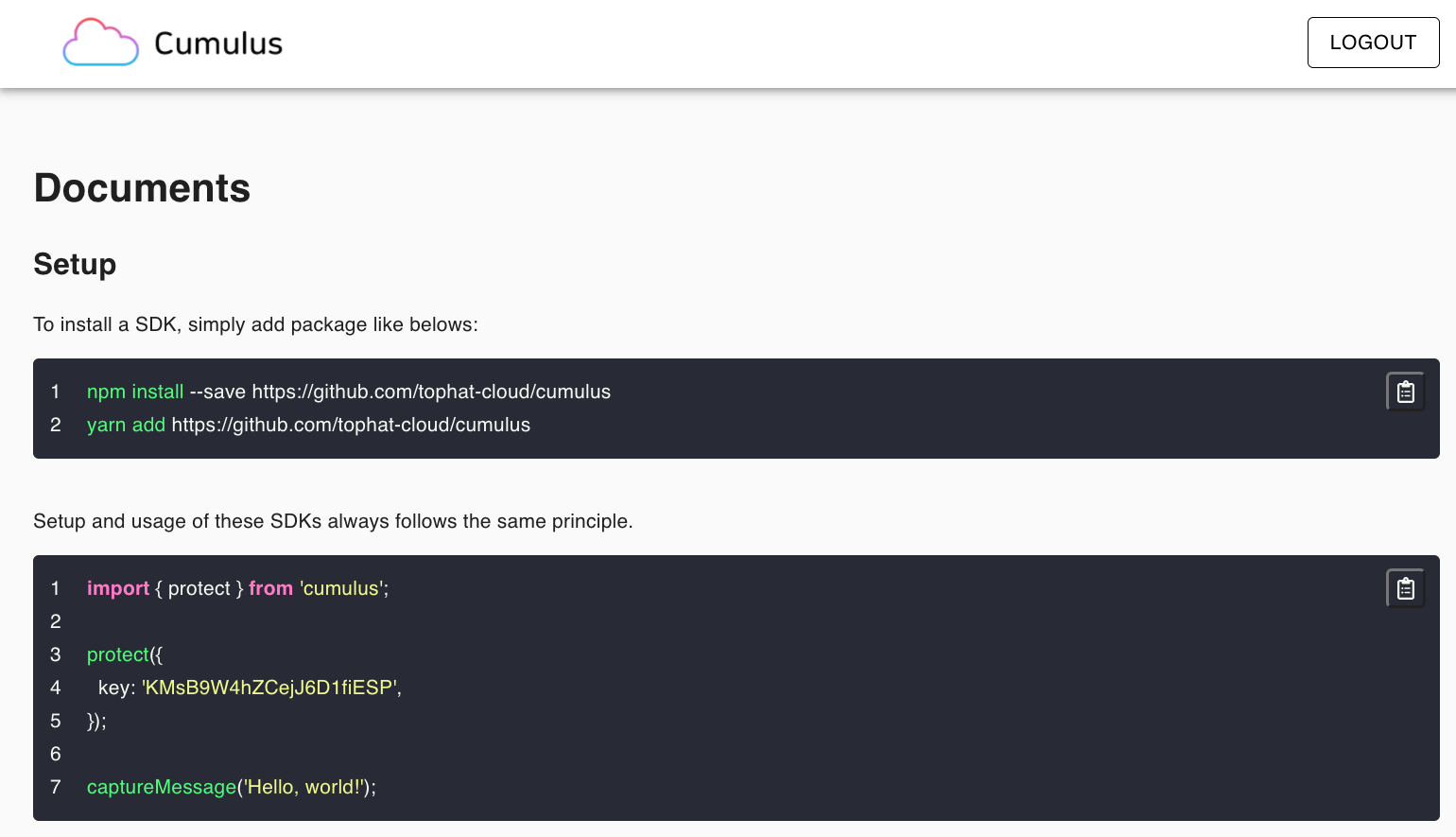Click the pink 'from' keyword

pyautogui.click(x=270, y=588)
